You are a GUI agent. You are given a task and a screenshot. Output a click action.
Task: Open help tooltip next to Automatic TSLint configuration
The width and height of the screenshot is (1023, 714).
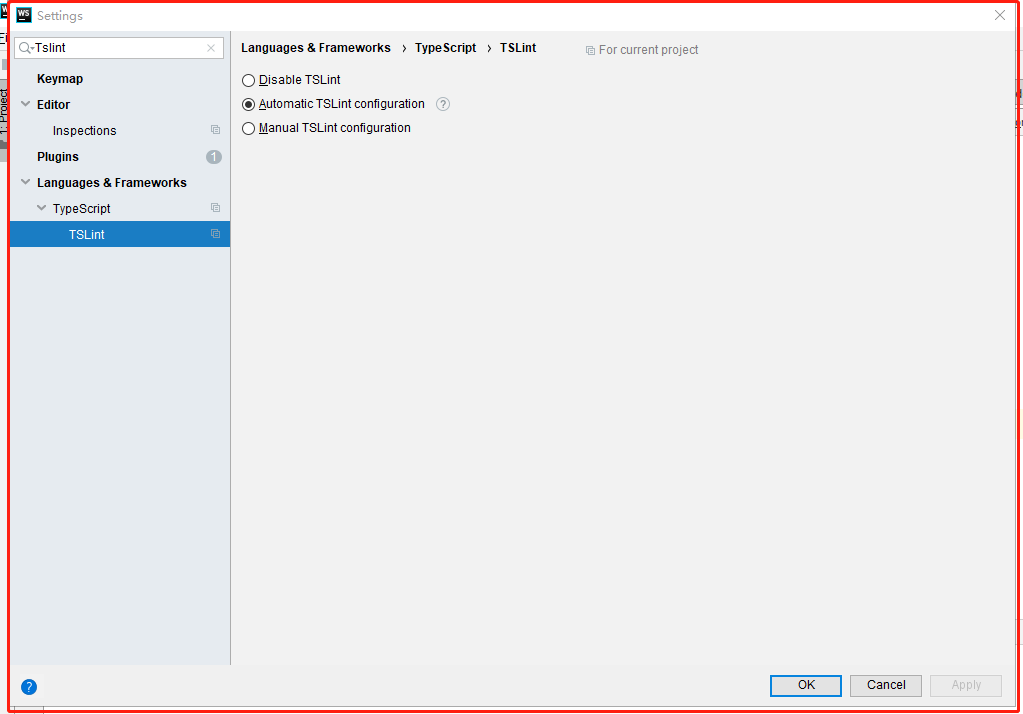click(443, 104)
